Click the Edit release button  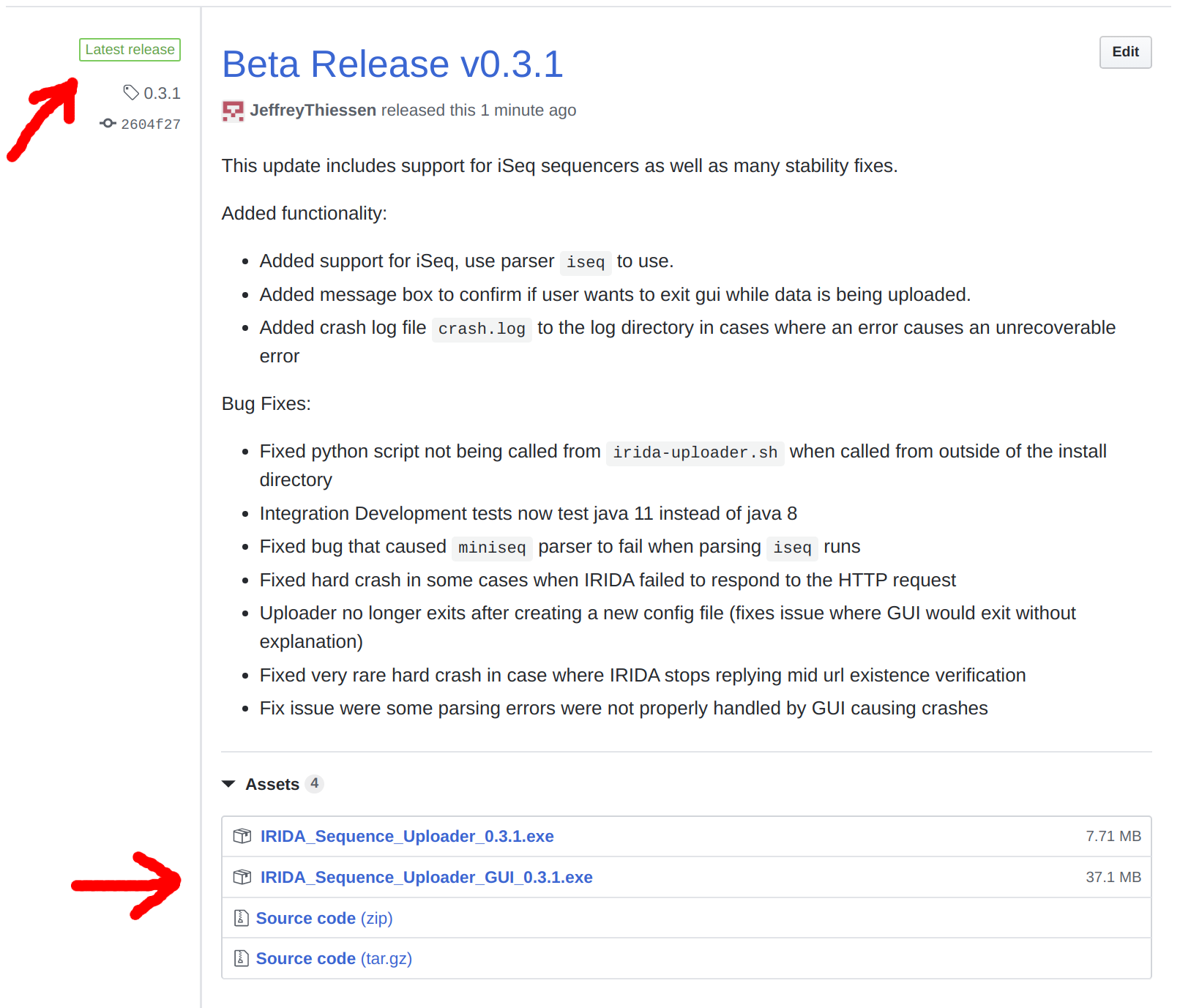(x=1125, y=52)
